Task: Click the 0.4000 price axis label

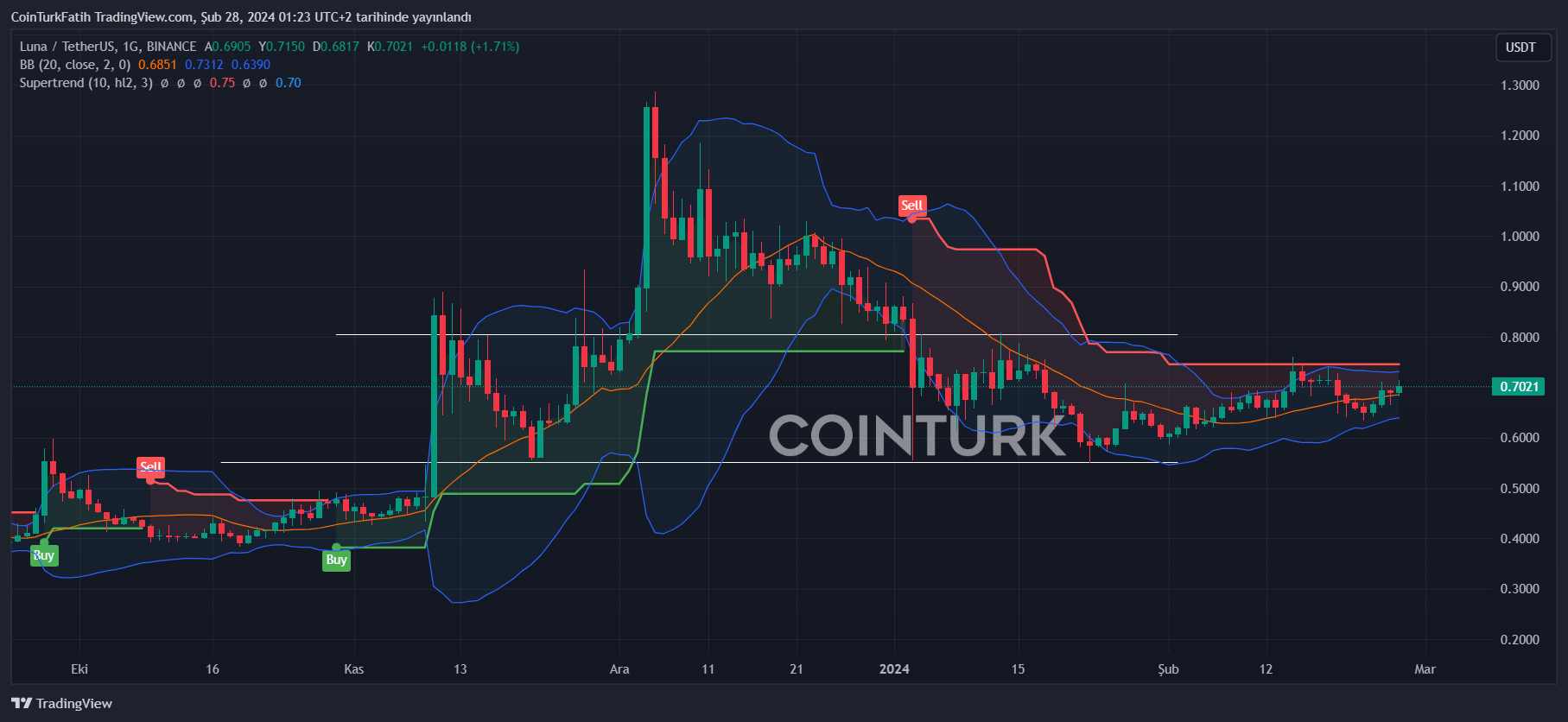Action: pyautogui.click(x=1520, y=539)
